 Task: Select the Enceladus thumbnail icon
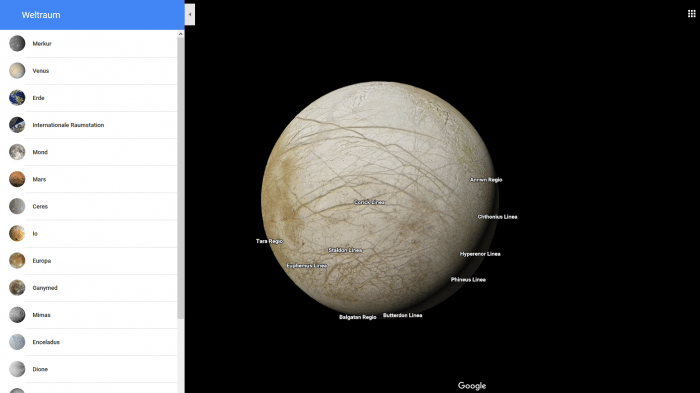click(x=17, y=342)
